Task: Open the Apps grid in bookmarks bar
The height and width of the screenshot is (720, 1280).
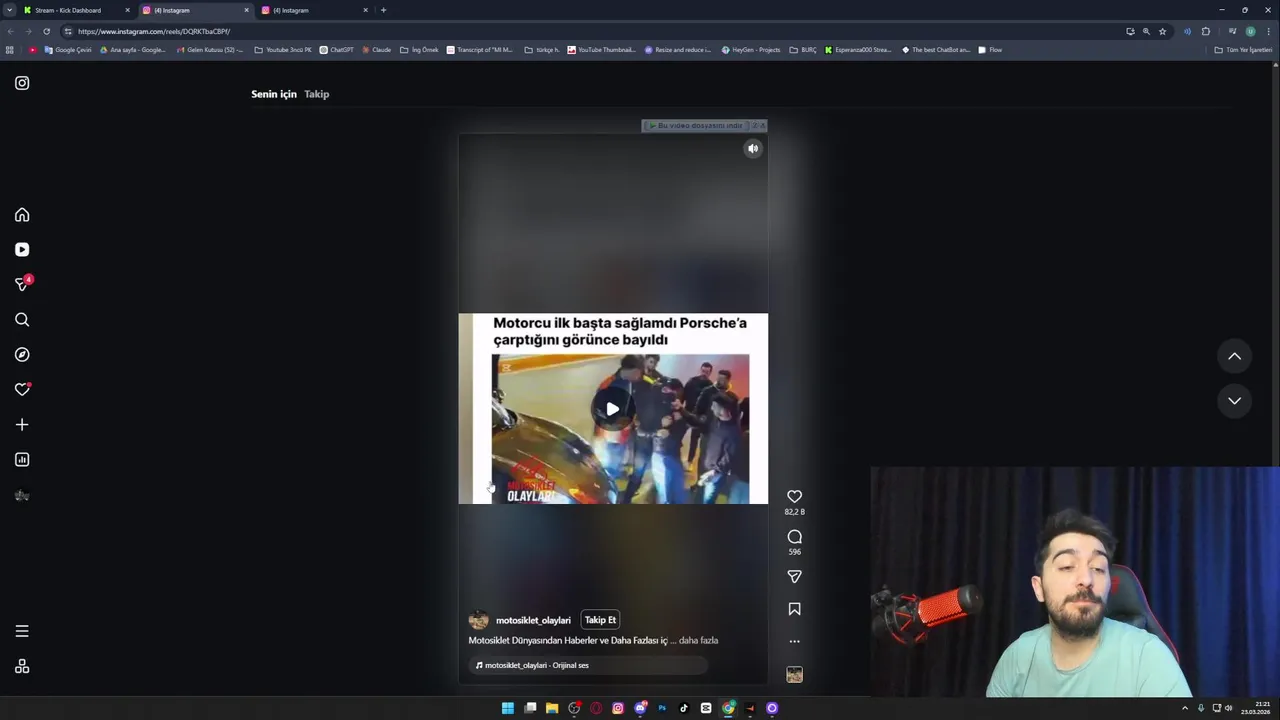Action: (x=10, y=50)
